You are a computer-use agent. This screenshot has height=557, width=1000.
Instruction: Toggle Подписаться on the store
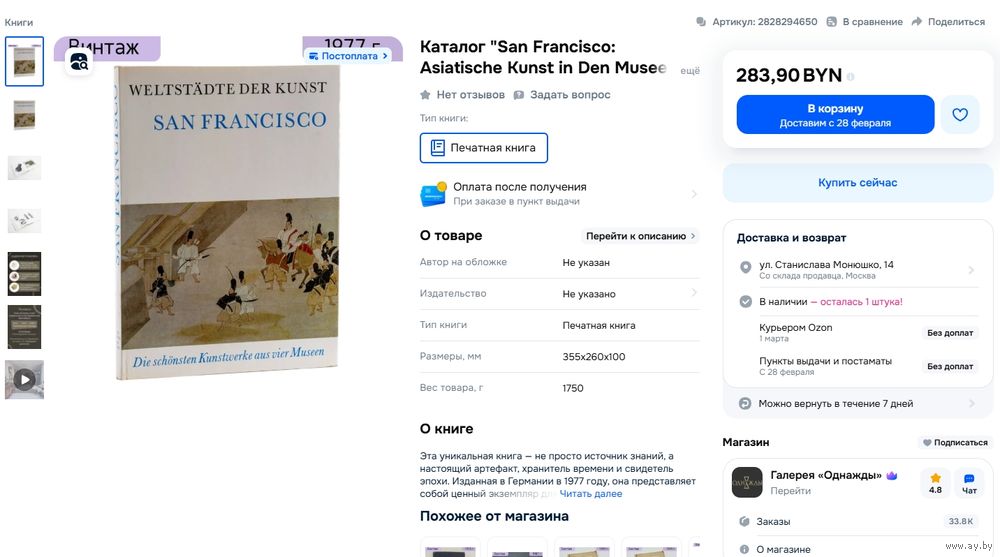pos(955,442)
